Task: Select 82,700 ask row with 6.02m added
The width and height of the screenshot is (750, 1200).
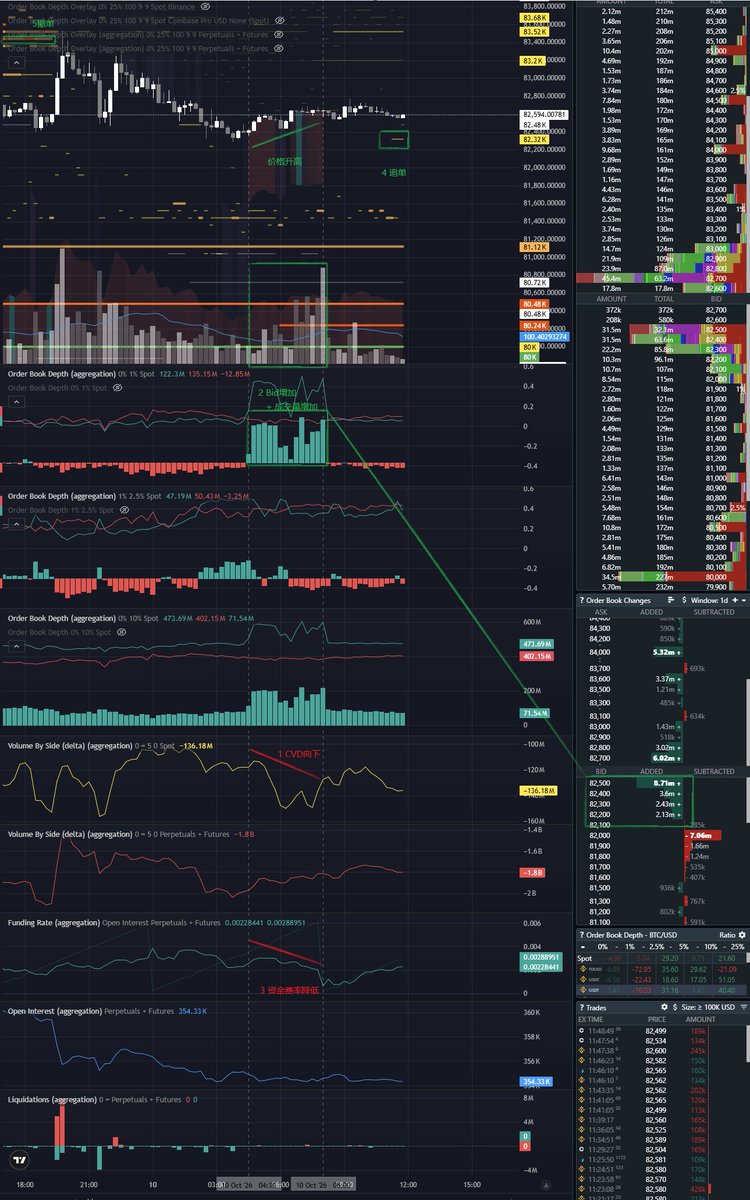Action: click(x=662, y=758)
